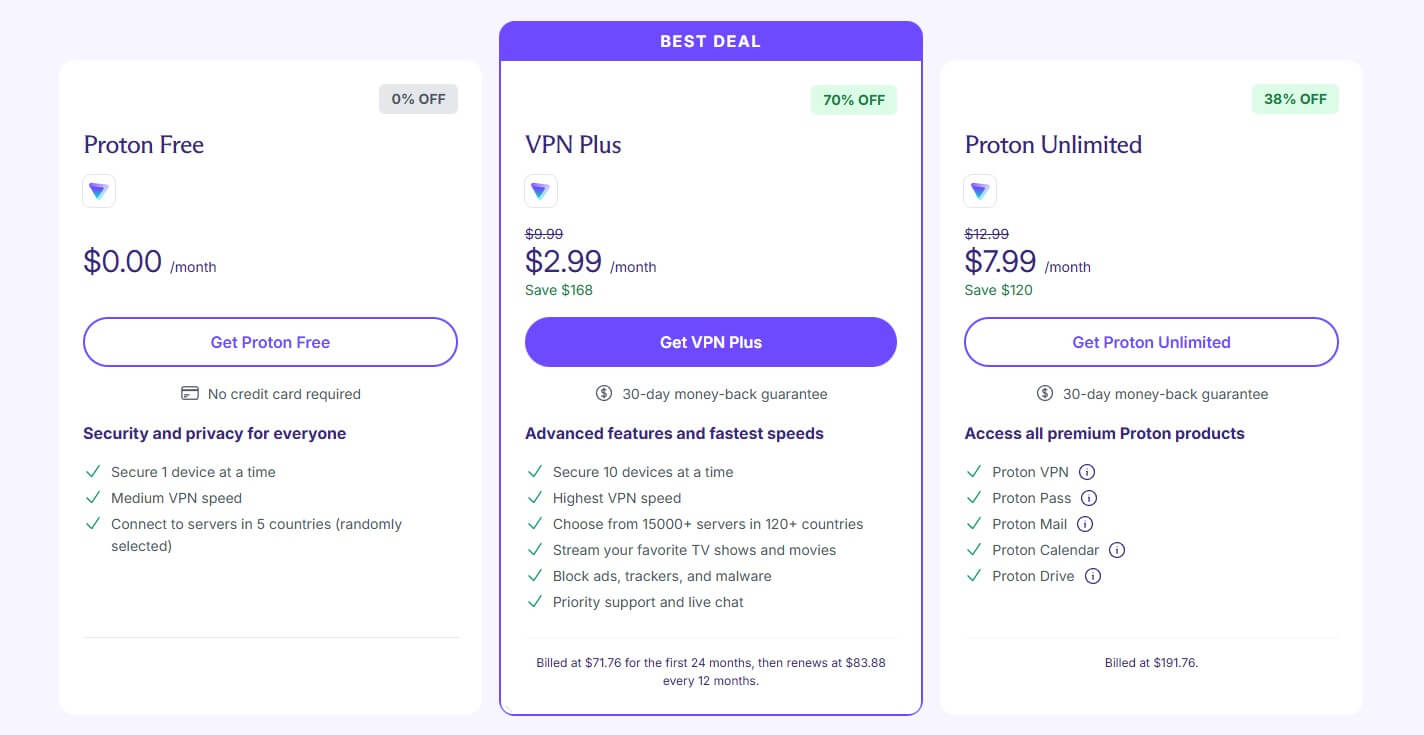Image resolution: width=1424 pixels, height=735 pixels.
Task: Click the Proton VPN icon under Proton Free
Action: (x=99, y=190)
